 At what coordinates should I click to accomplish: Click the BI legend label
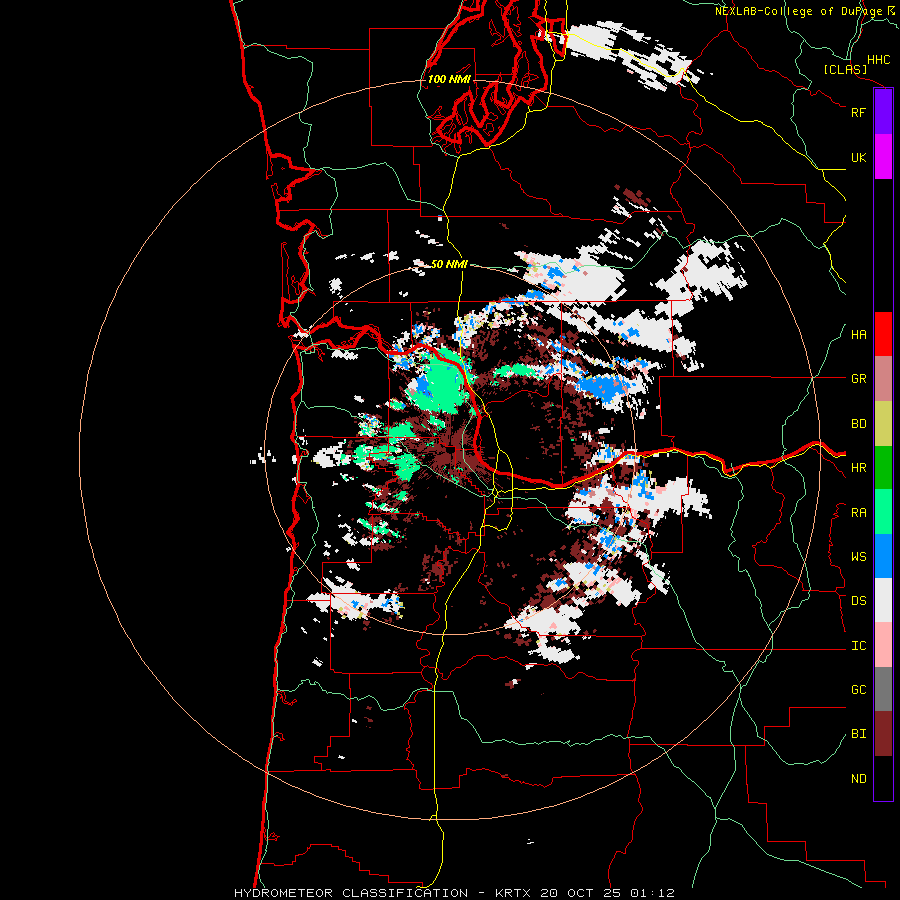click(x=858, y=734)
